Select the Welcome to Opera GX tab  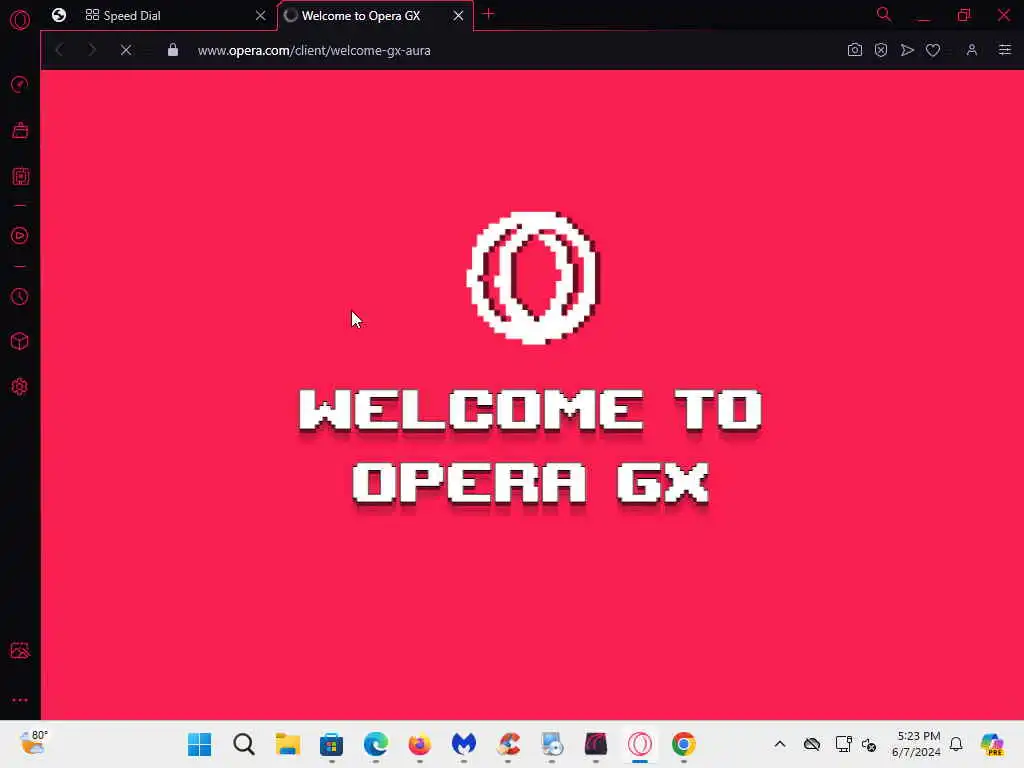374,16
